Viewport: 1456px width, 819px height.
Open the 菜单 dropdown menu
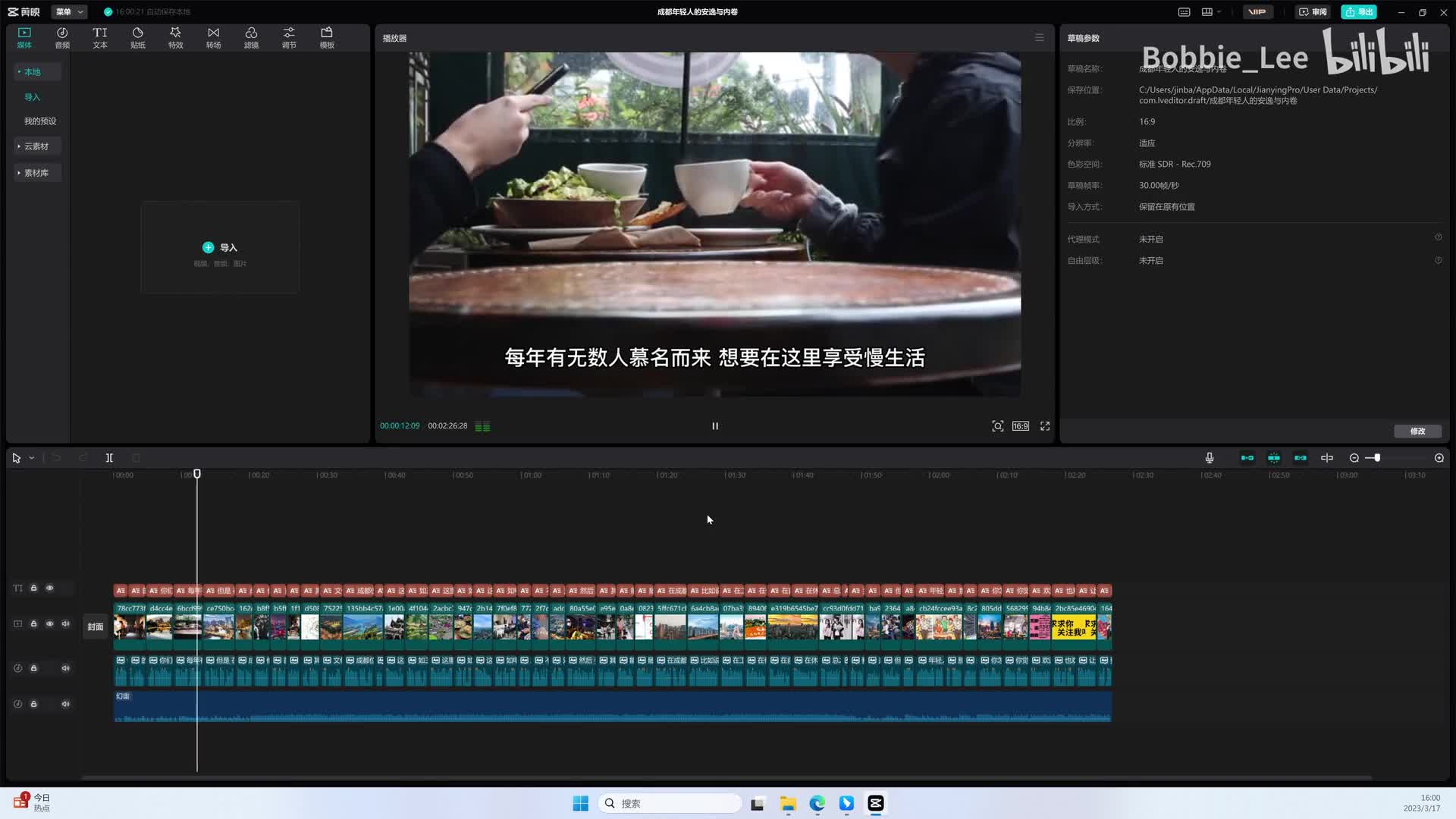point(69,12)
